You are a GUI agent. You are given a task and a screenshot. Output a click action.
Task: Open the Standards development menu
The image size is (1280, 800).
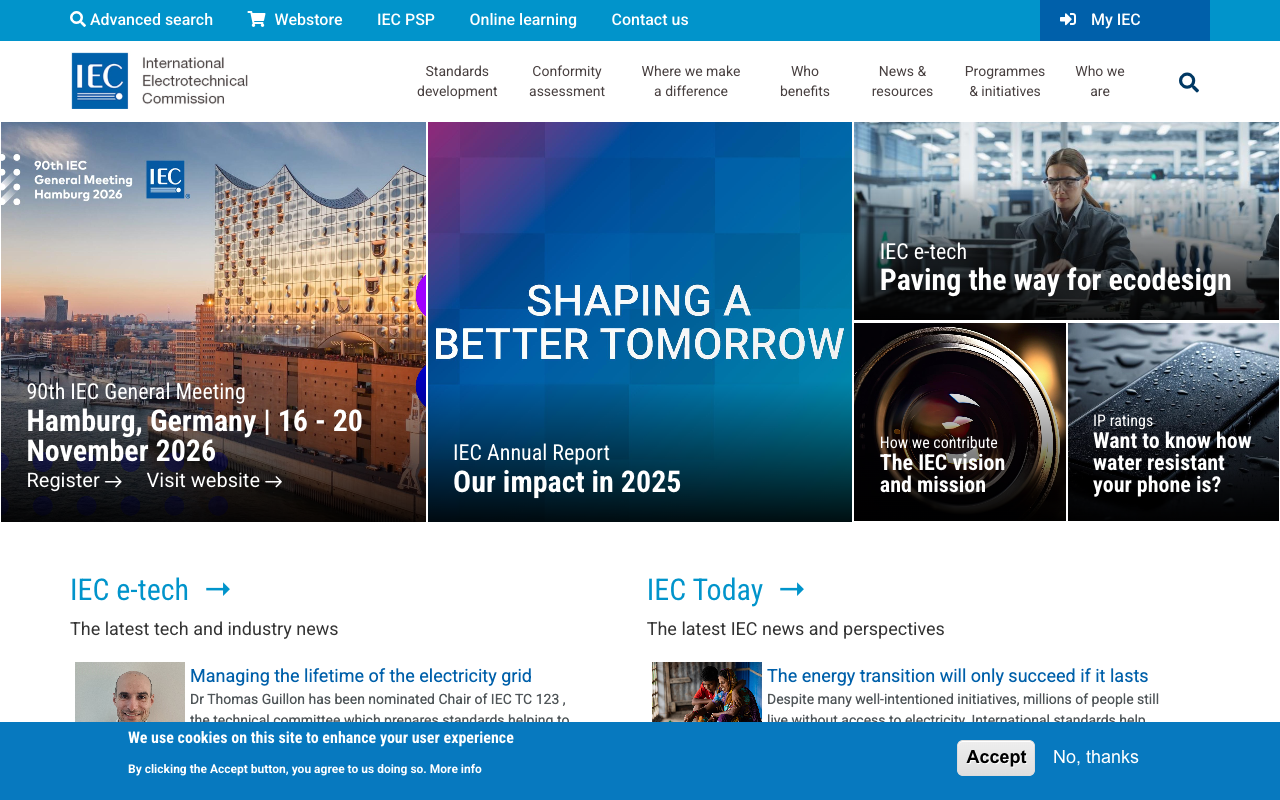[457, 81]
